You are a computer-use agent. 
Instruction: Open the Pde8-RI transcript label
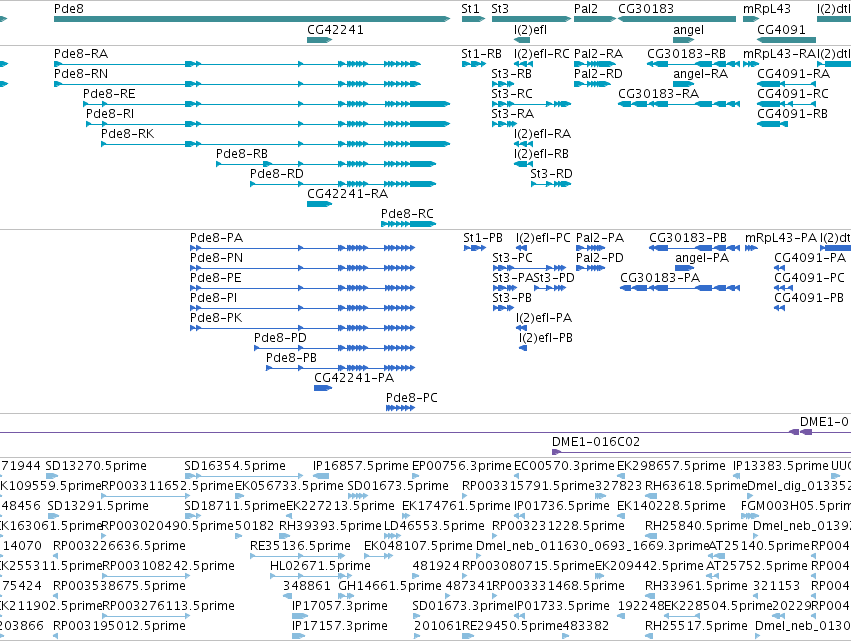110,114
